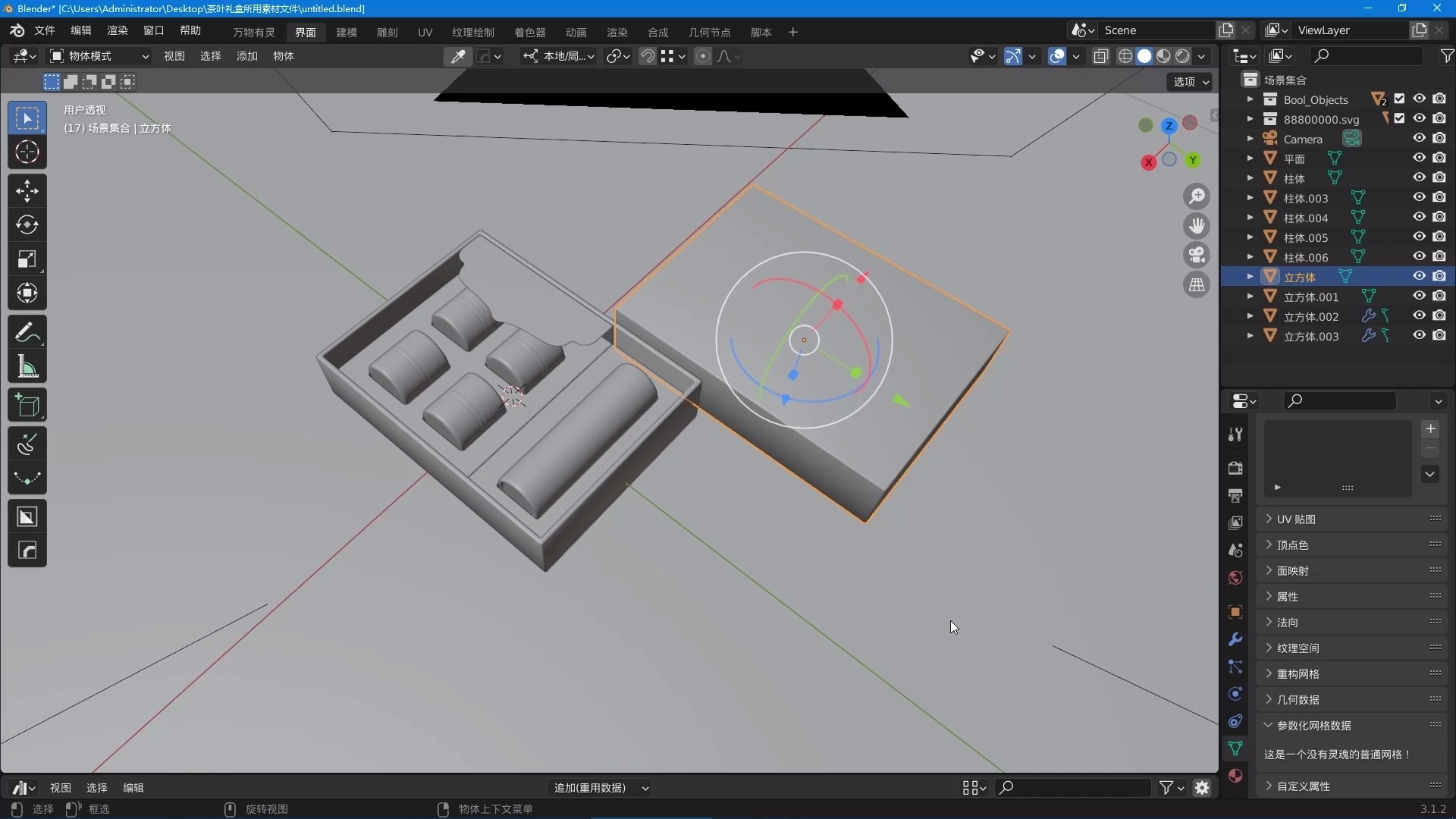Viewport: 1456px width, 819px height.
Task: Toggle snapping magnet in header
Action: (x=648, y=56)
